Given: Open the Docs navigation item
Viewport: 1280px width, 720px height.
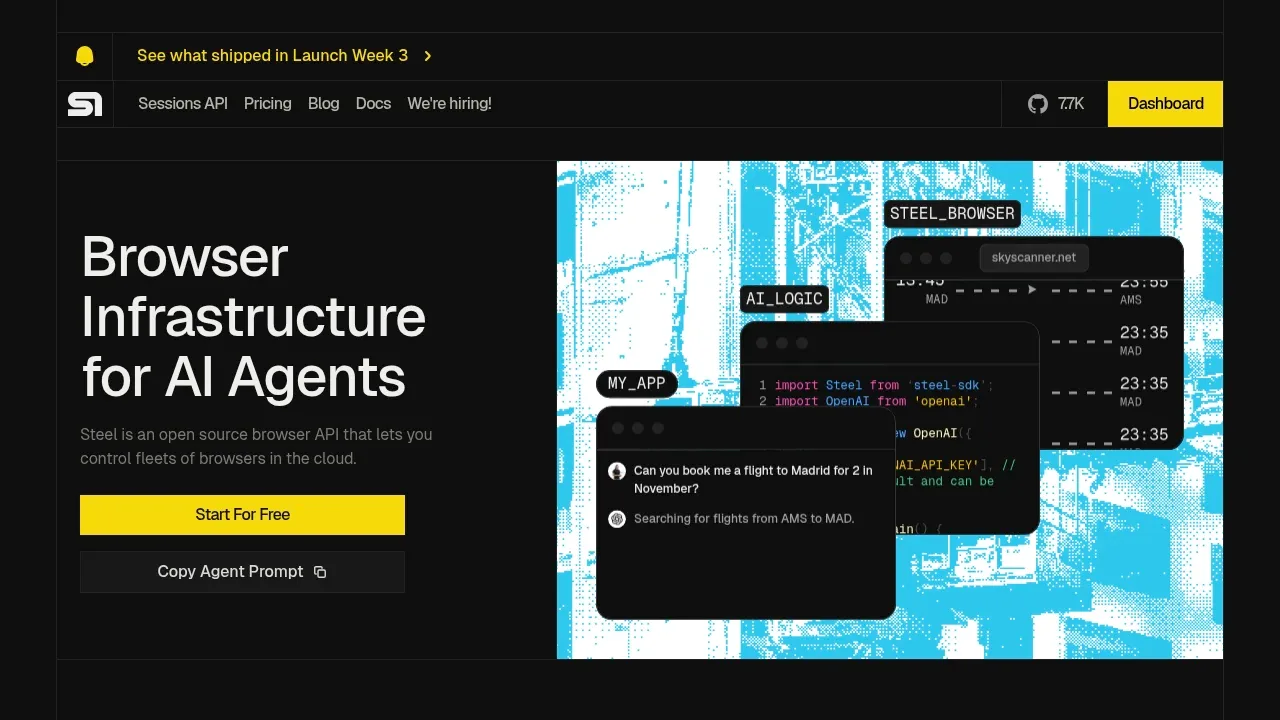Looking at the screenshot, I should click(x=373, y=104).
